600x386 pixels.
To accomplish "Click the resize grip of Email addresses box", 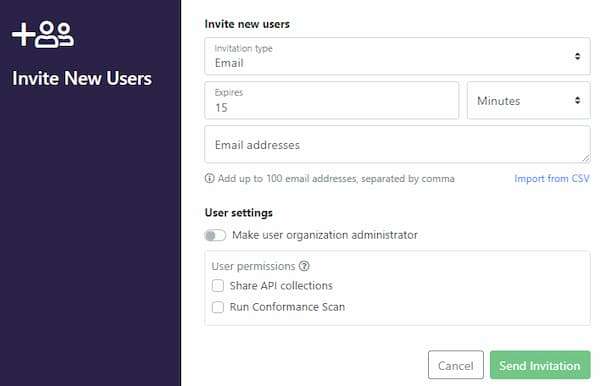I will [x=586, y=158].
